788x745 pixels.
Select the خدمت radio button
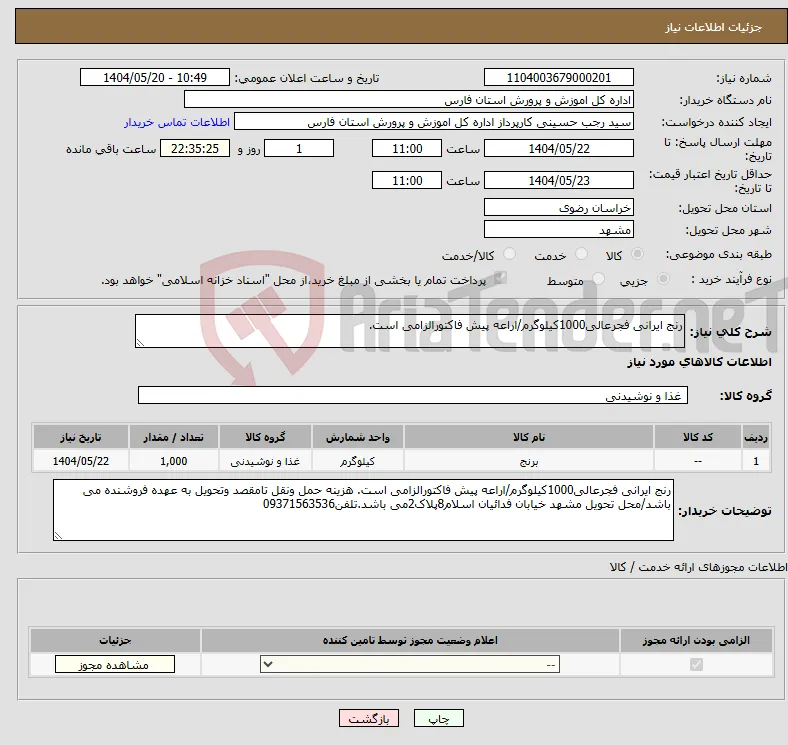581,254
